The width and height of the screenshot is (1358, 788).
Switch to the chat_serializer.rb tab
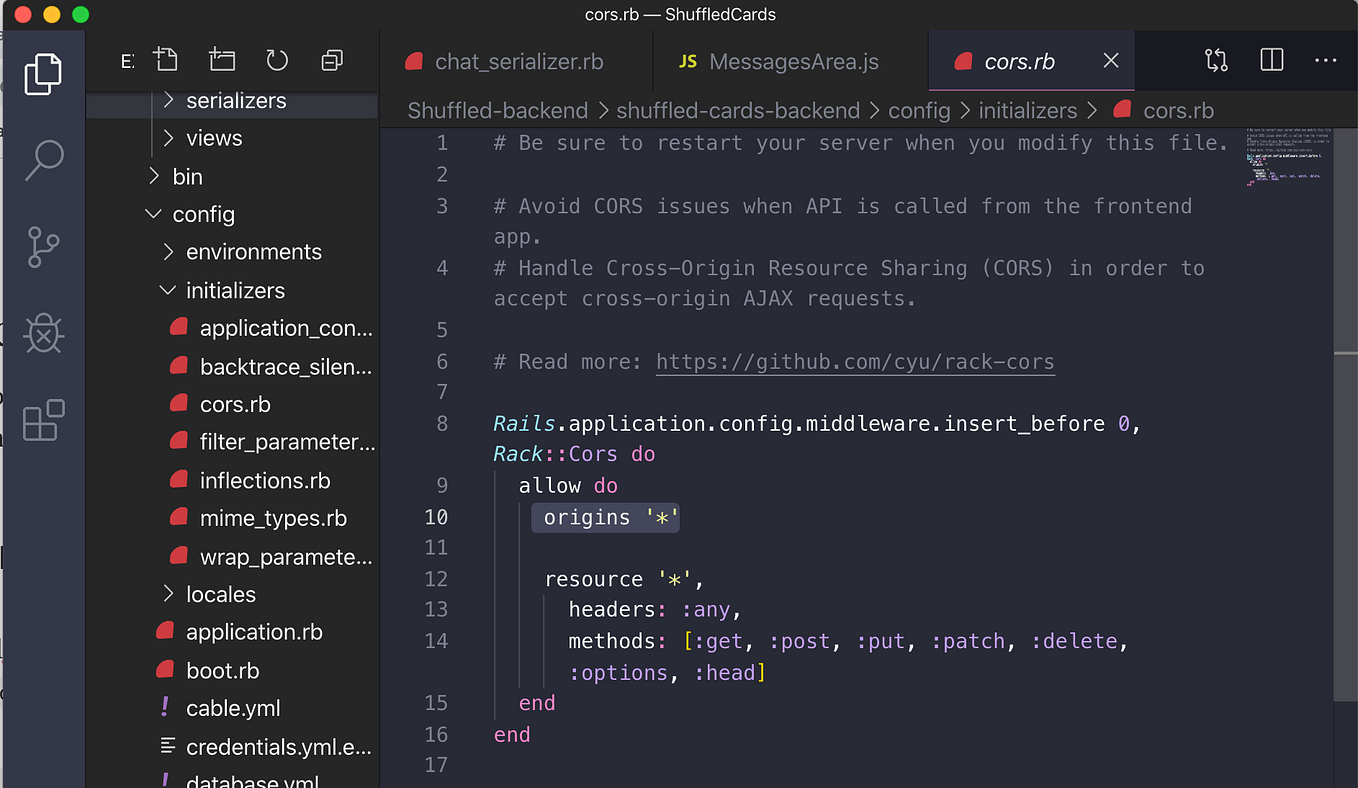[516, 61]
